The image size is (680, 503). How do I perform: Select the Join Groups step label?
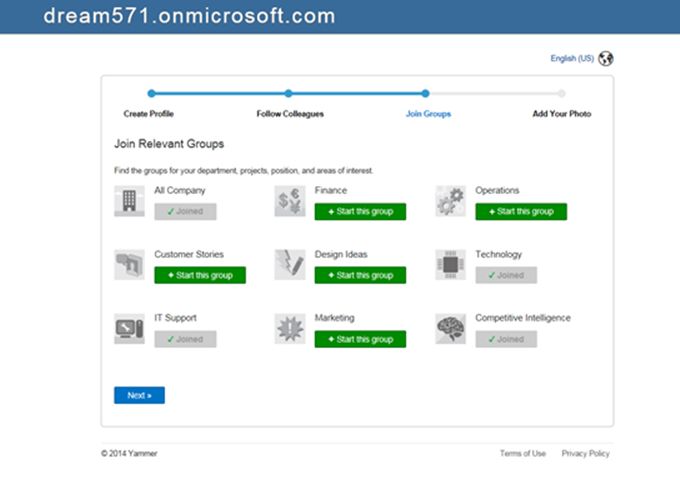[x=428, y=114]
